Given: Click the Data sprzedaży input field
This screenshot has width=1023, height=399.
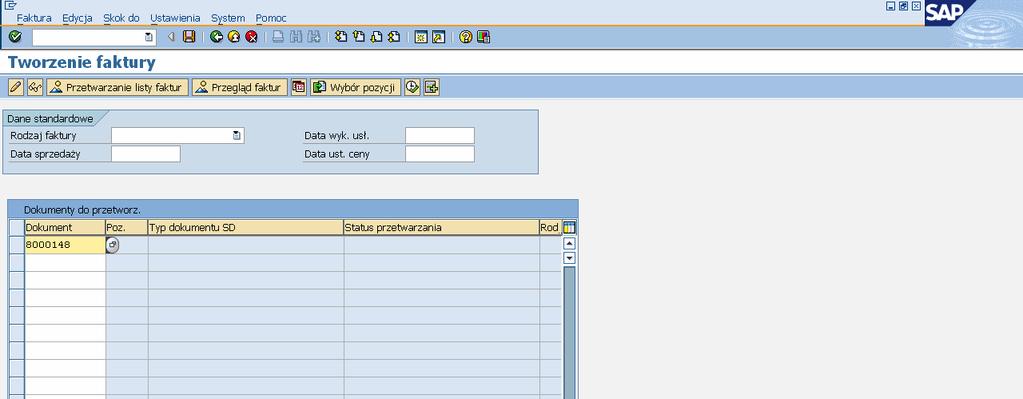Looking at the screenshot, I should coord(145,154).
